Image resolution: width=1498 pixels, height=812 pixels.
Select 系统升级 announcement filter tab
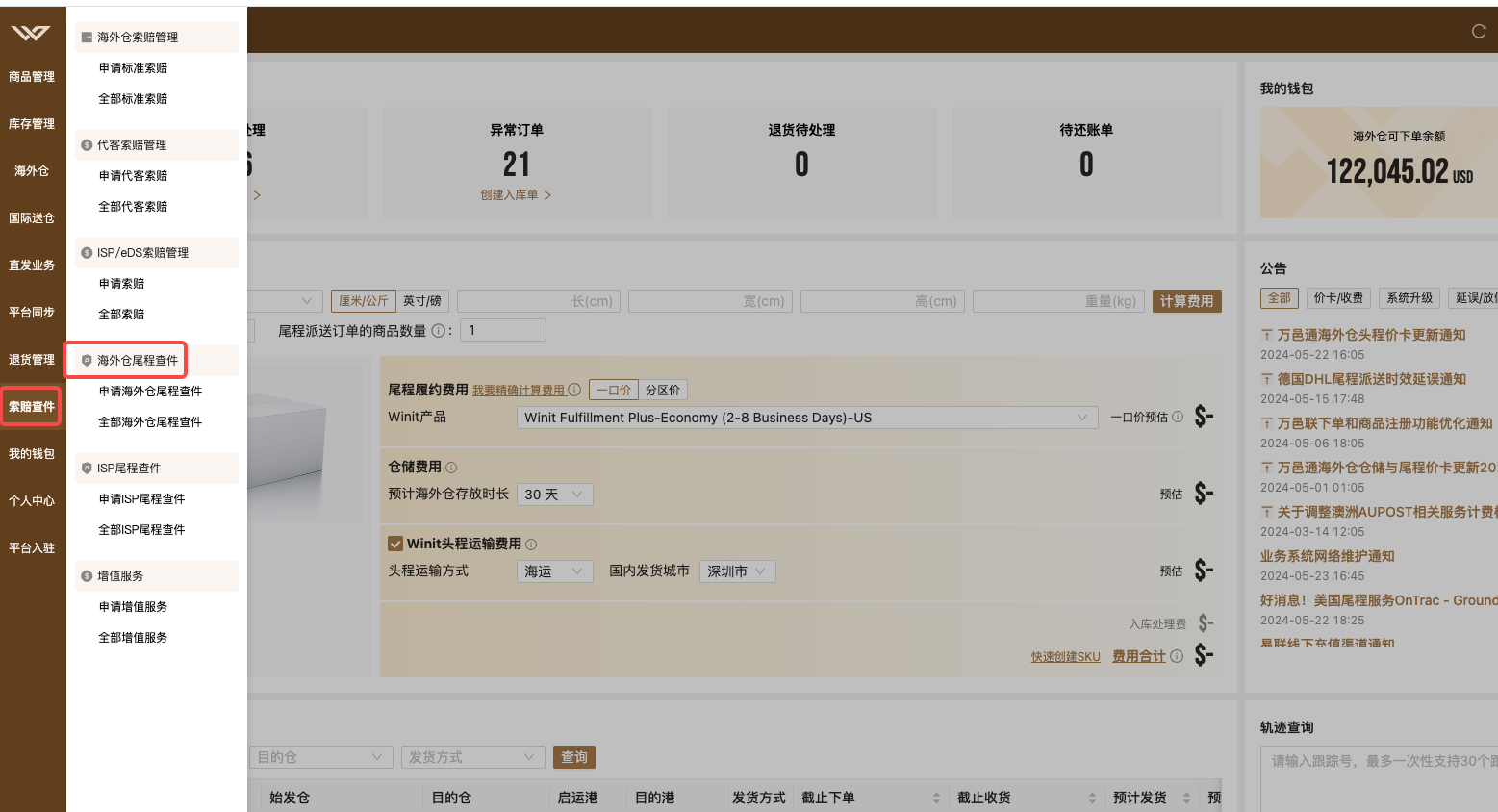1409,298
